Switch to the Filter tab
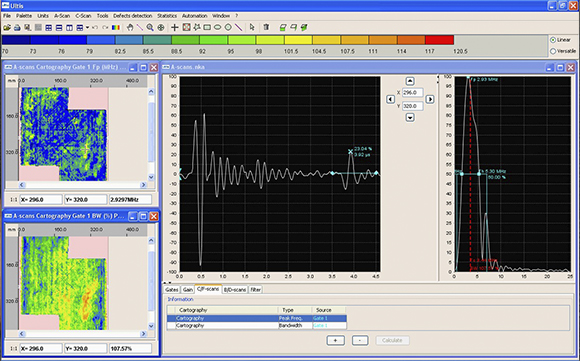Viewport: 580px width, 361px height. tap(256, 290)
